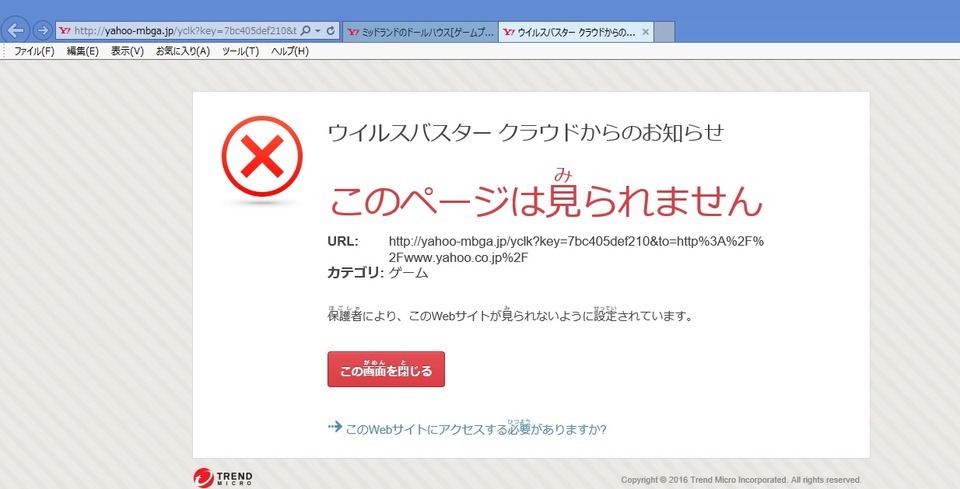Image resolution: width=960 pixels, height=489 pixels.
Task: Open the お気に入り(A) menu
Action: pyautogui.click(x=183, y=51)
